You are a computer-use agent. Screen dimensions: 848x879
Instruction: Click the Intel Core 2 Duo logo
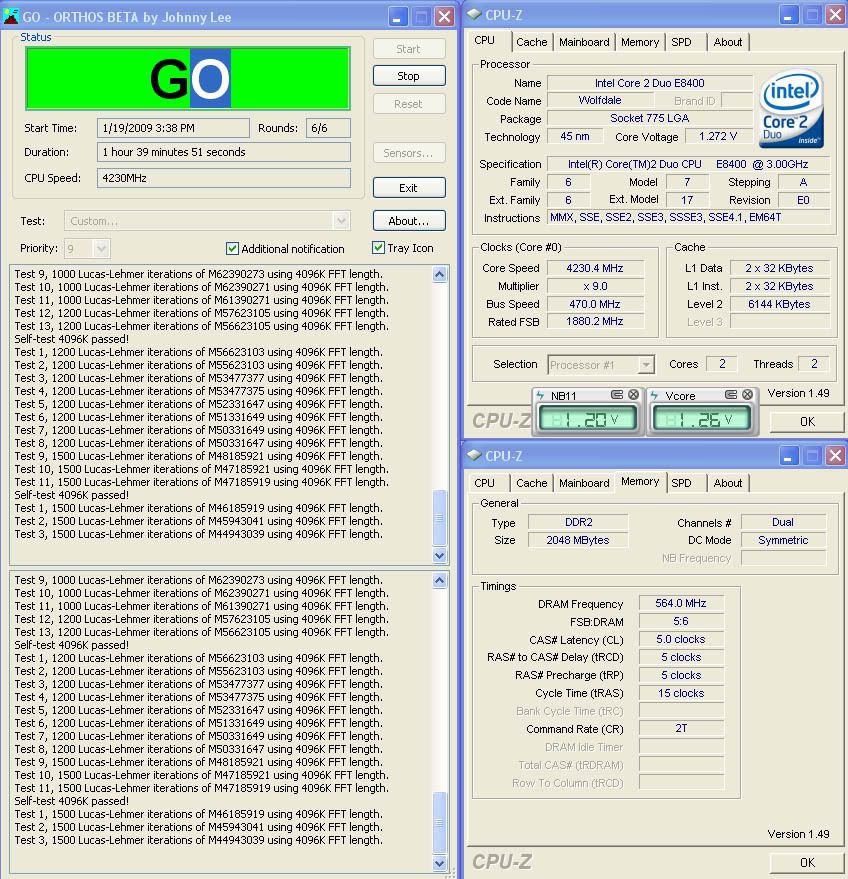[x=791, y=108]
